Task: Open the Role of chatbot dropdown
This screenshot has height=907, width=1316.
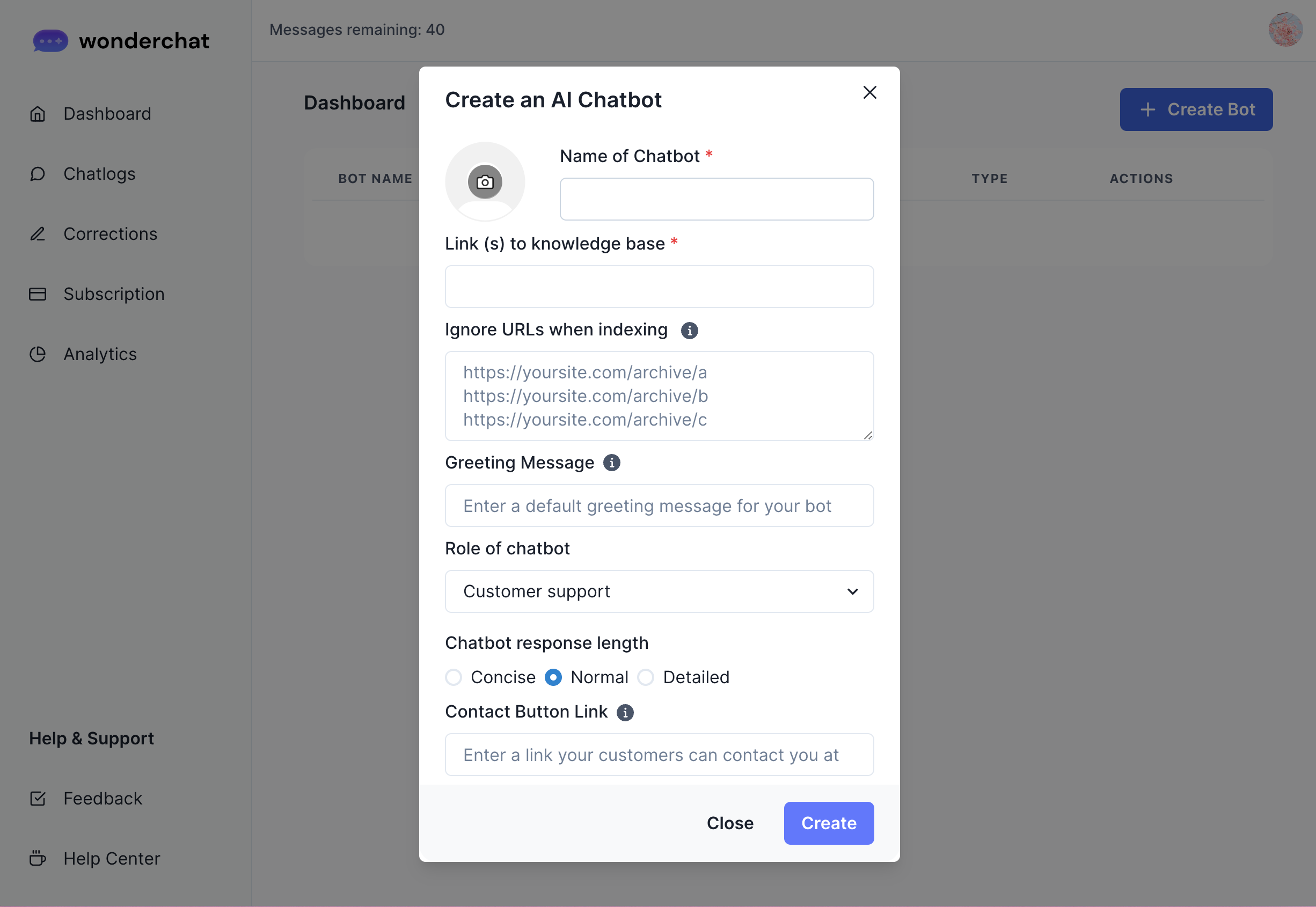Action: 659,591
